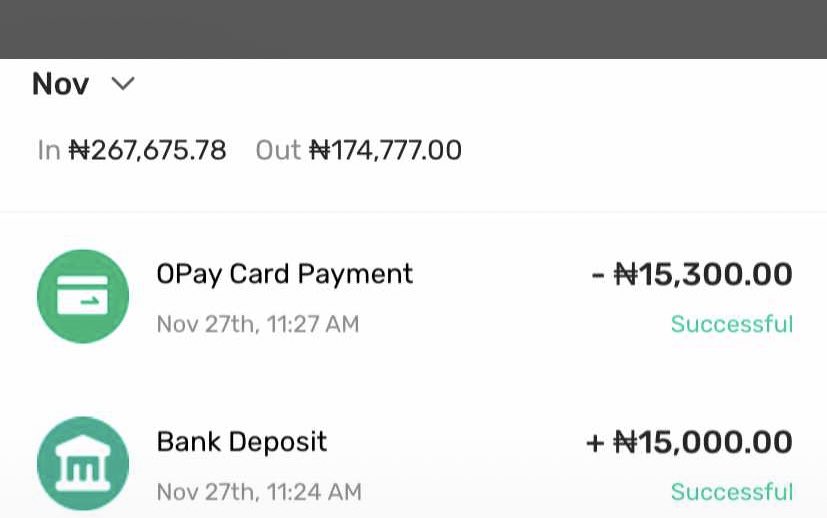Viewport: 827px width, 518px height.
Task: Tap the Nov month label
Action: pyautogui.click(x=61, y=84)
